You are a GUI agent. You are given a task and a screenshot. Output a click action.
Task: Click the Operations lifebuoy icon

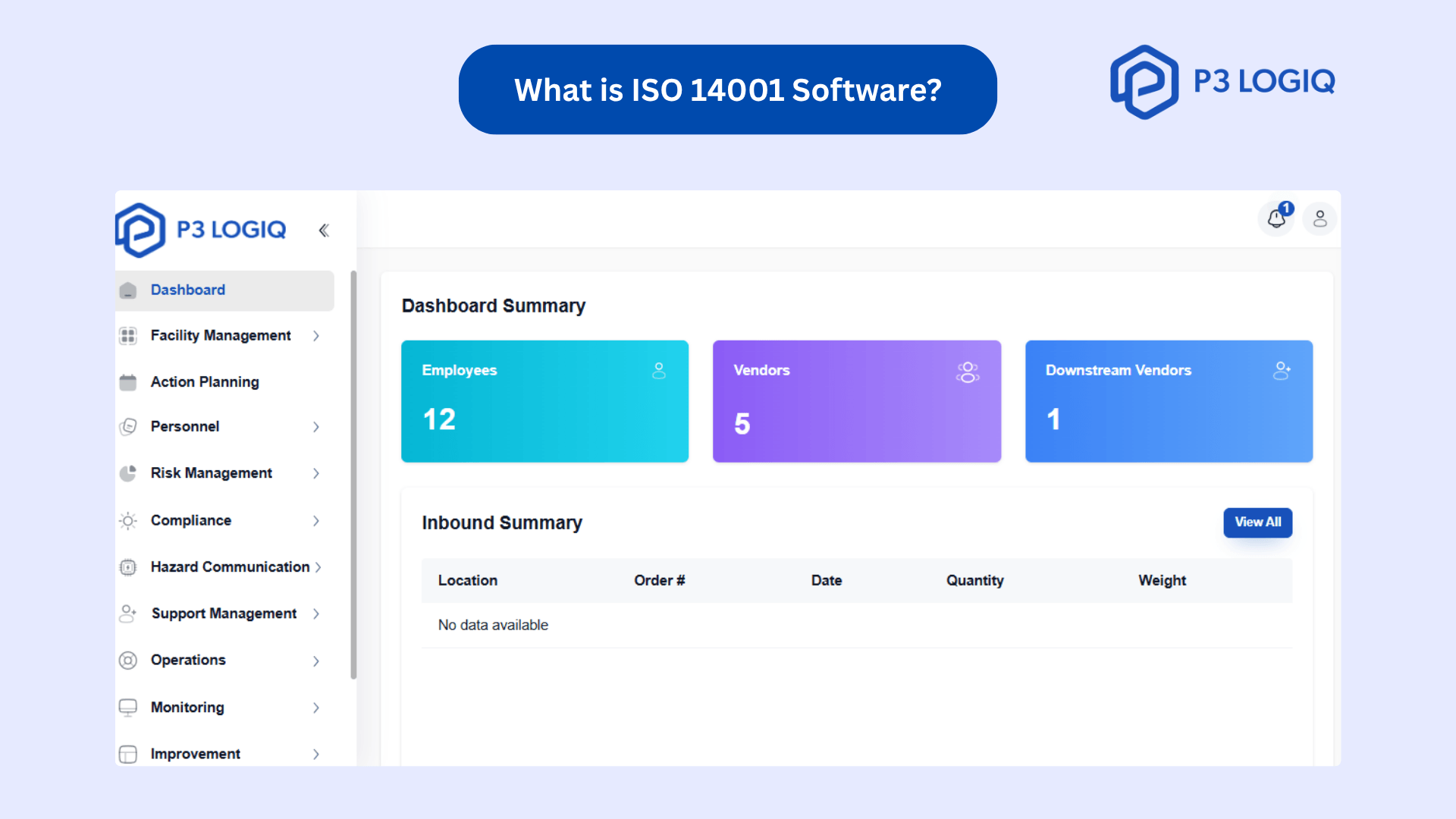click(128, 661)
